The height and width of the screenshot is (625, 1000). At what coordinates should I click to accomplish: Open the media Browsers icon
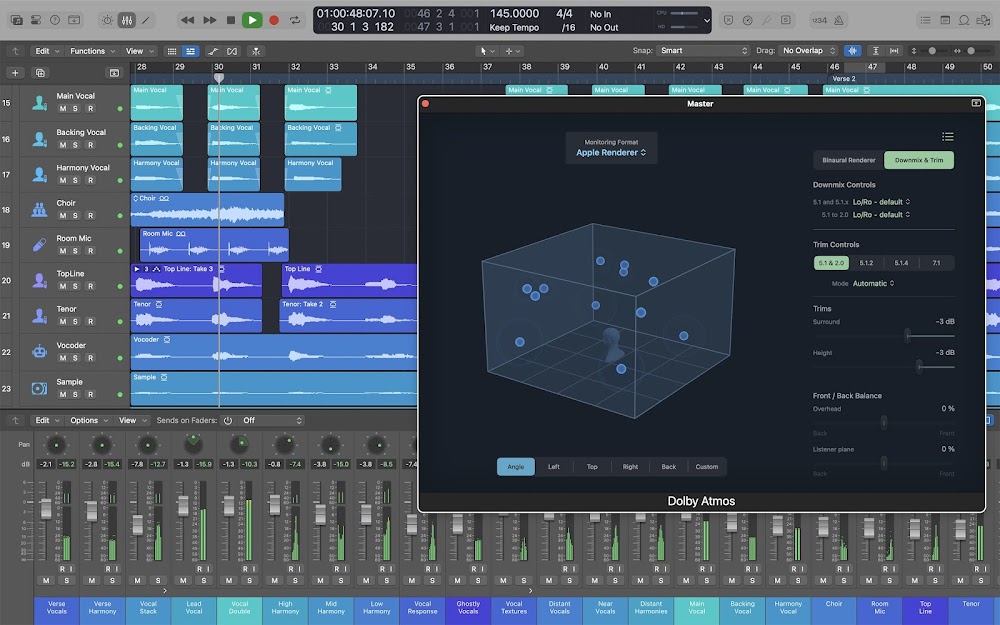(985, 20)
